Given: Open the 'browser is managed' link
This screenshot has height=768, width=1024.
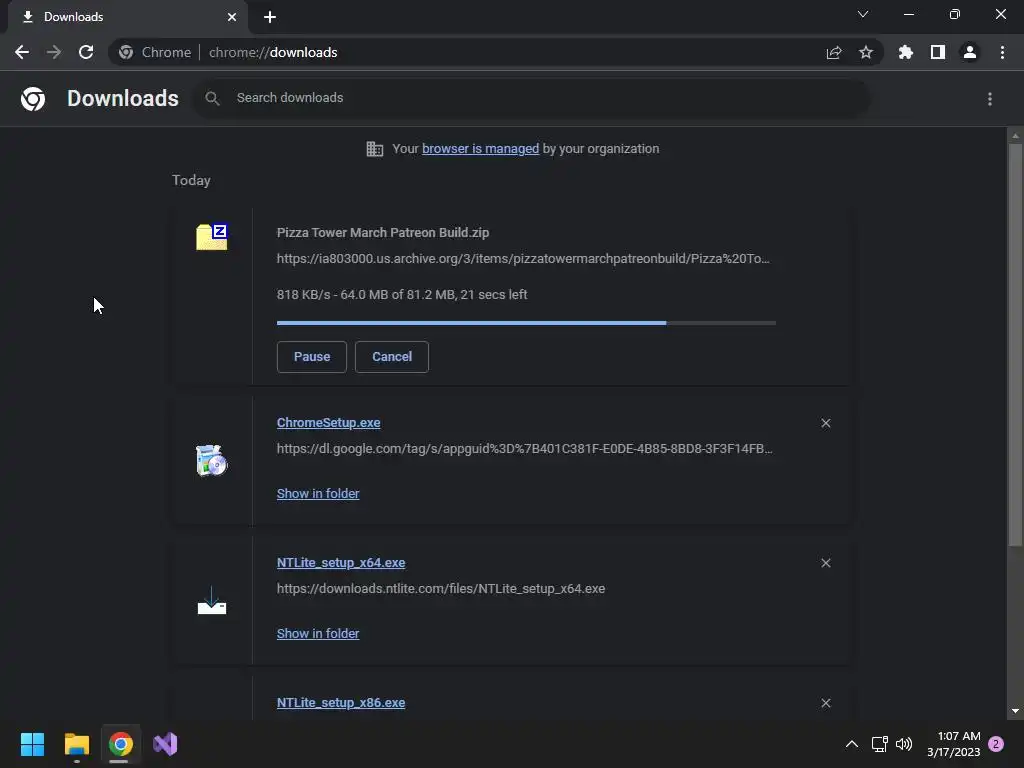Looking at the screenshot, I should [x=481, y=148].
